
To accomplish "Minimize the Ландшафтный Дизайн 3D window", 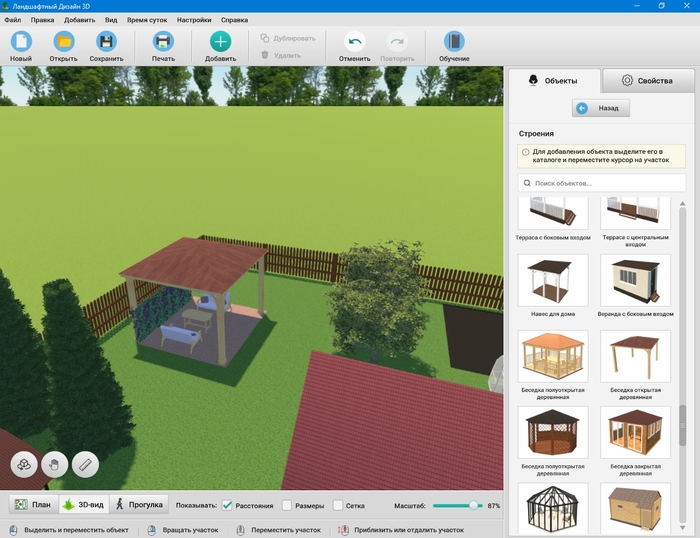I will (637, 6).
